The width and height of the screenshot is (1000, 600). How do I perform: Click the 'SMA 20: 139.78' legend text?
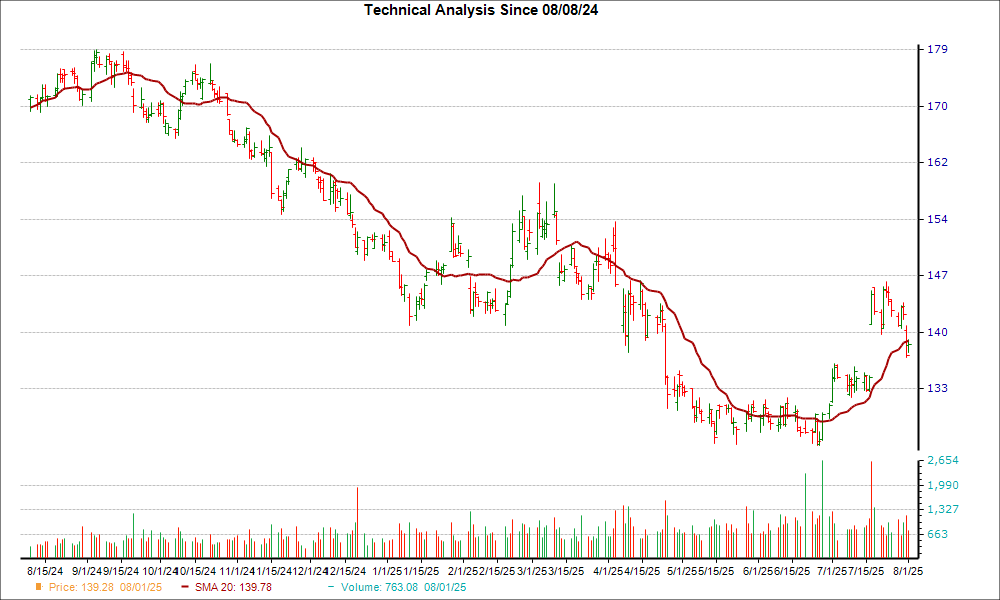(x=233, y=587)
